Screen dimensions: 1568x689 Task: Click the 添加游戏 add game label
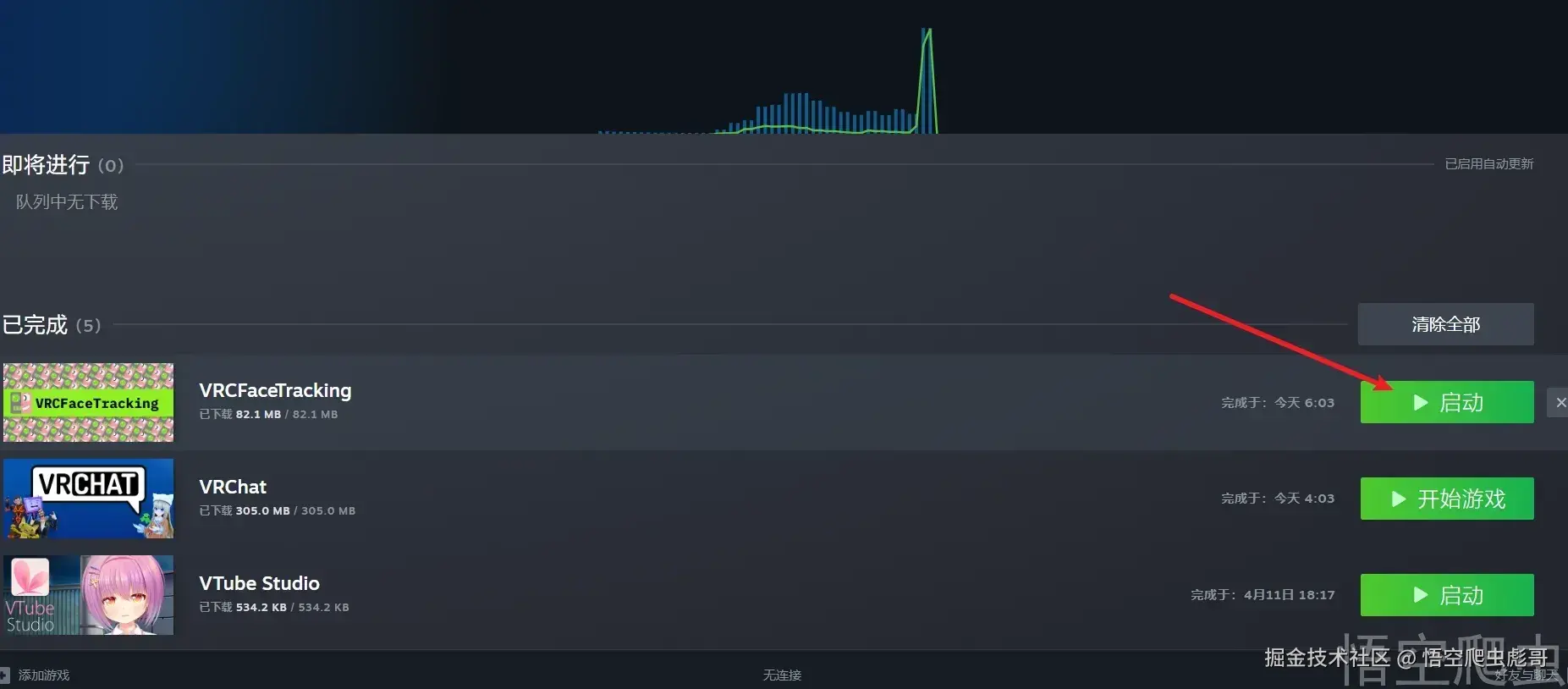[44, 675]
